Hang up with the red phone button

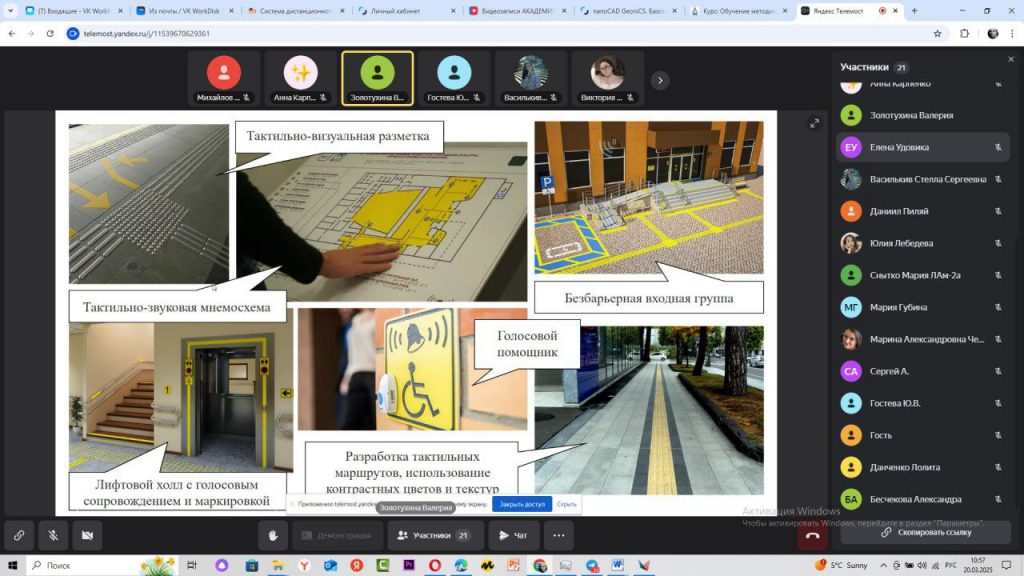point(812,535)
